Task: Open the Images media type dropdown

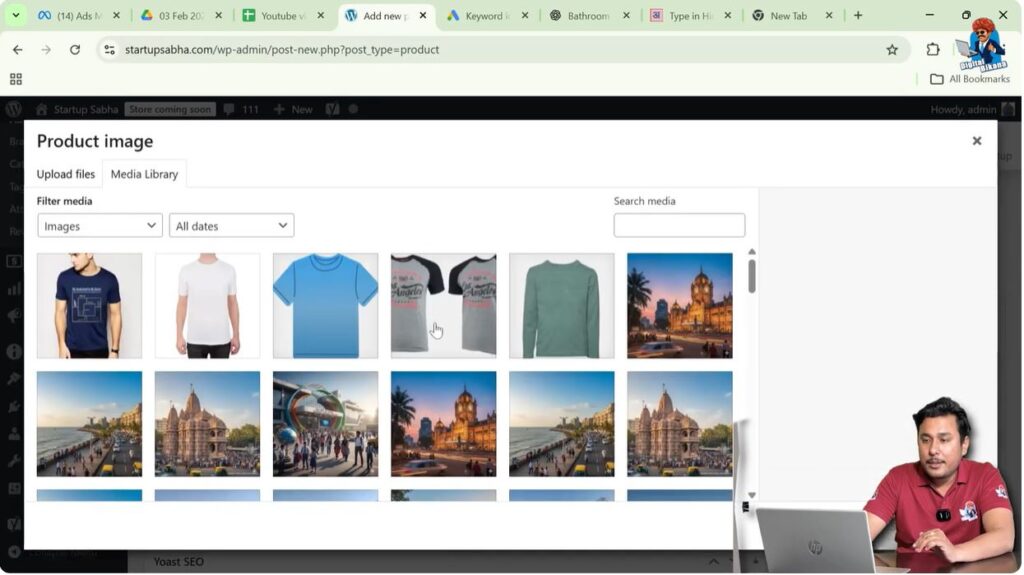Action: (x=100, y=225)
